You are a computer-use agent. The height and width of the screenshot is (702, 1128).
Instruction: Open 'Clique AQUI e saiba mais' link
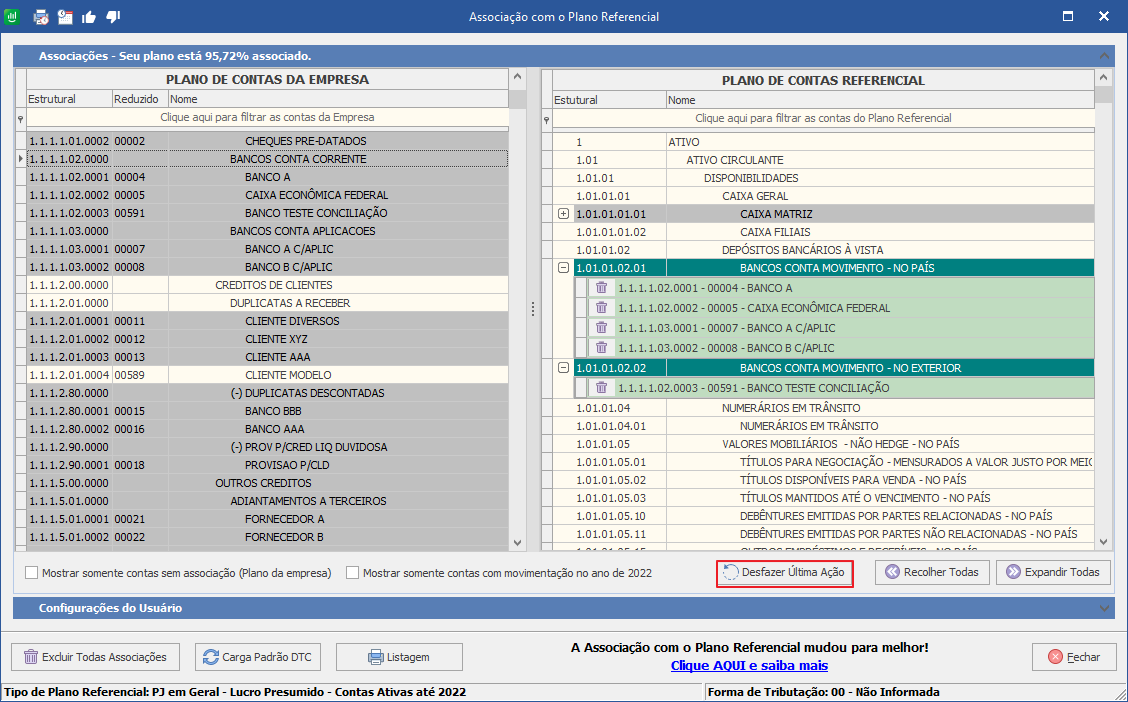[x=749, y=665]
